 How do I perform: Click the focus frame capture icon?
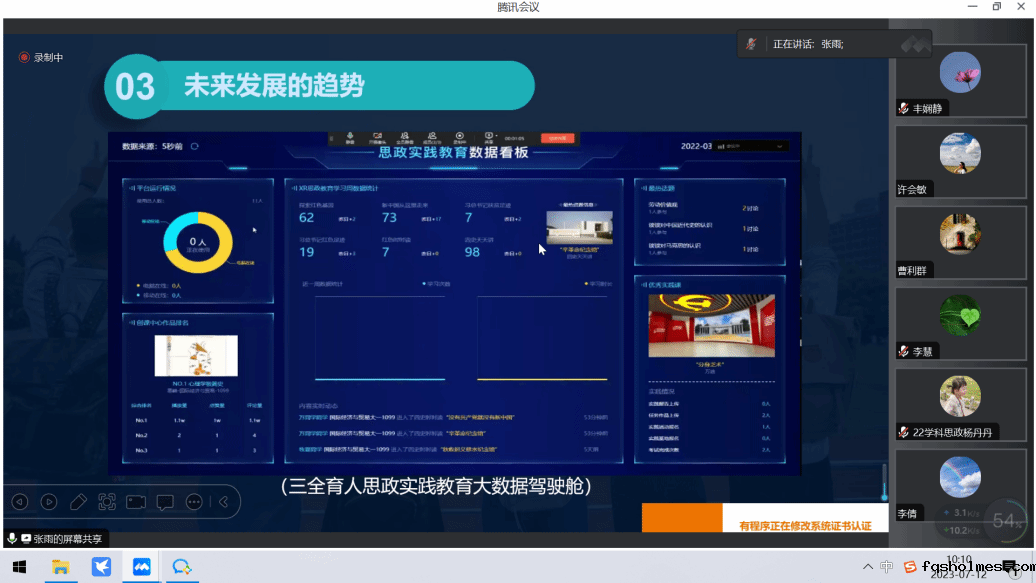coord(107,501)
